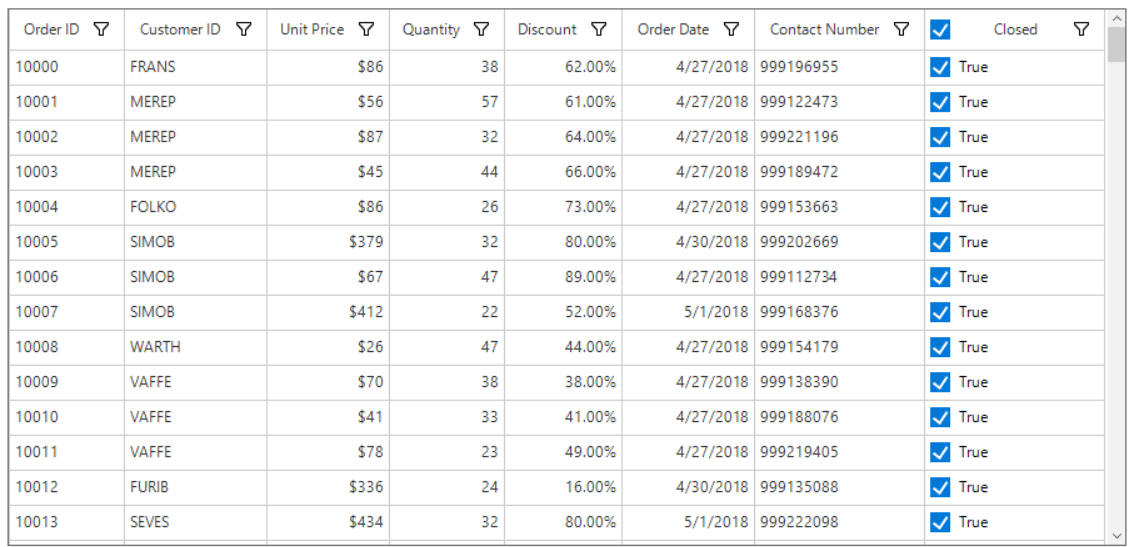Image resolution: width=1131 pixels, height=547 pixels.
Task: Select contact number 999135088
Action: pos(840,487)
